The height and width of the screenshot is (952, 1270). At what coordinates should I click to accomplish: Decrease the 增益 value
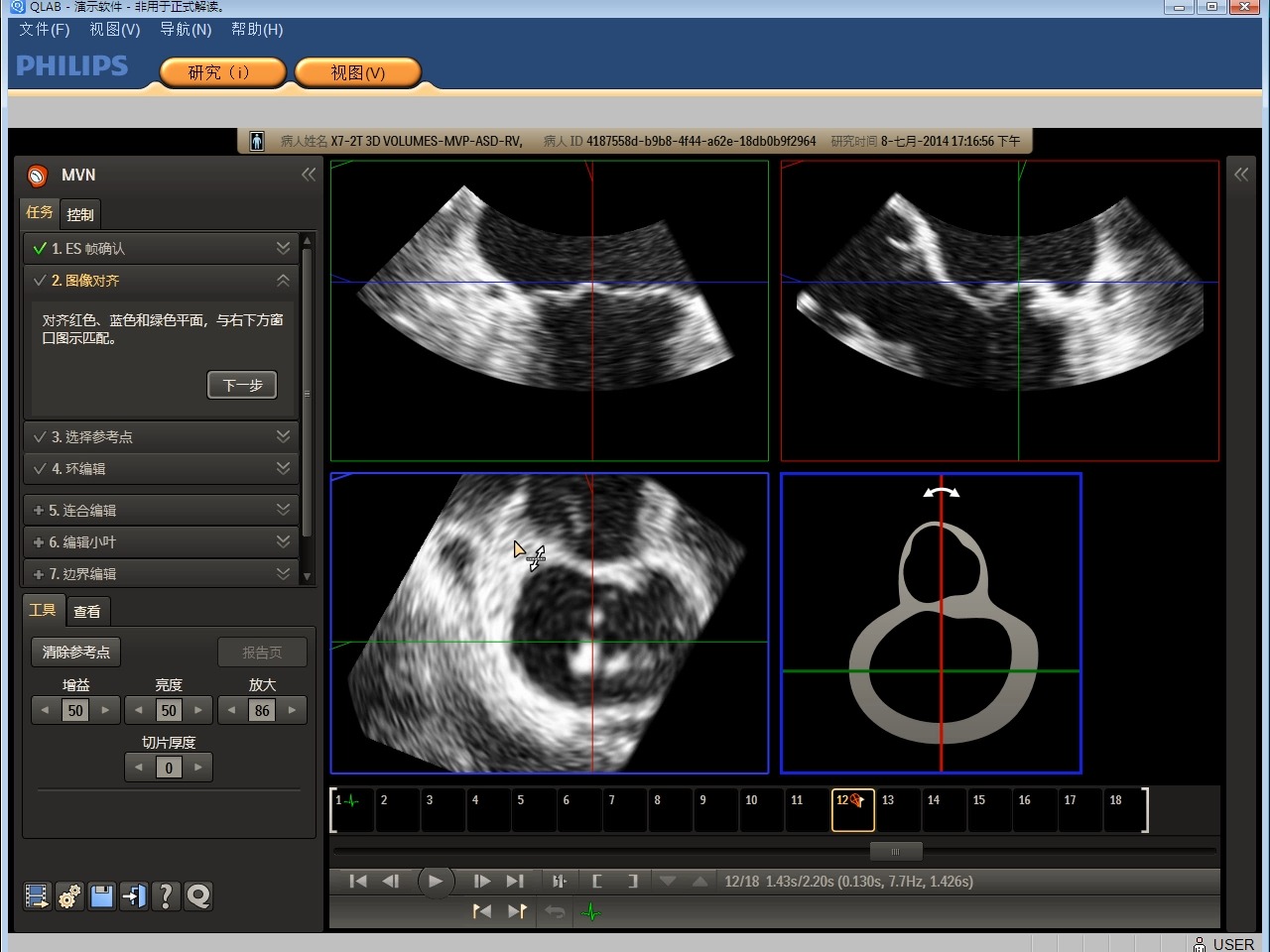click(45, 710)
